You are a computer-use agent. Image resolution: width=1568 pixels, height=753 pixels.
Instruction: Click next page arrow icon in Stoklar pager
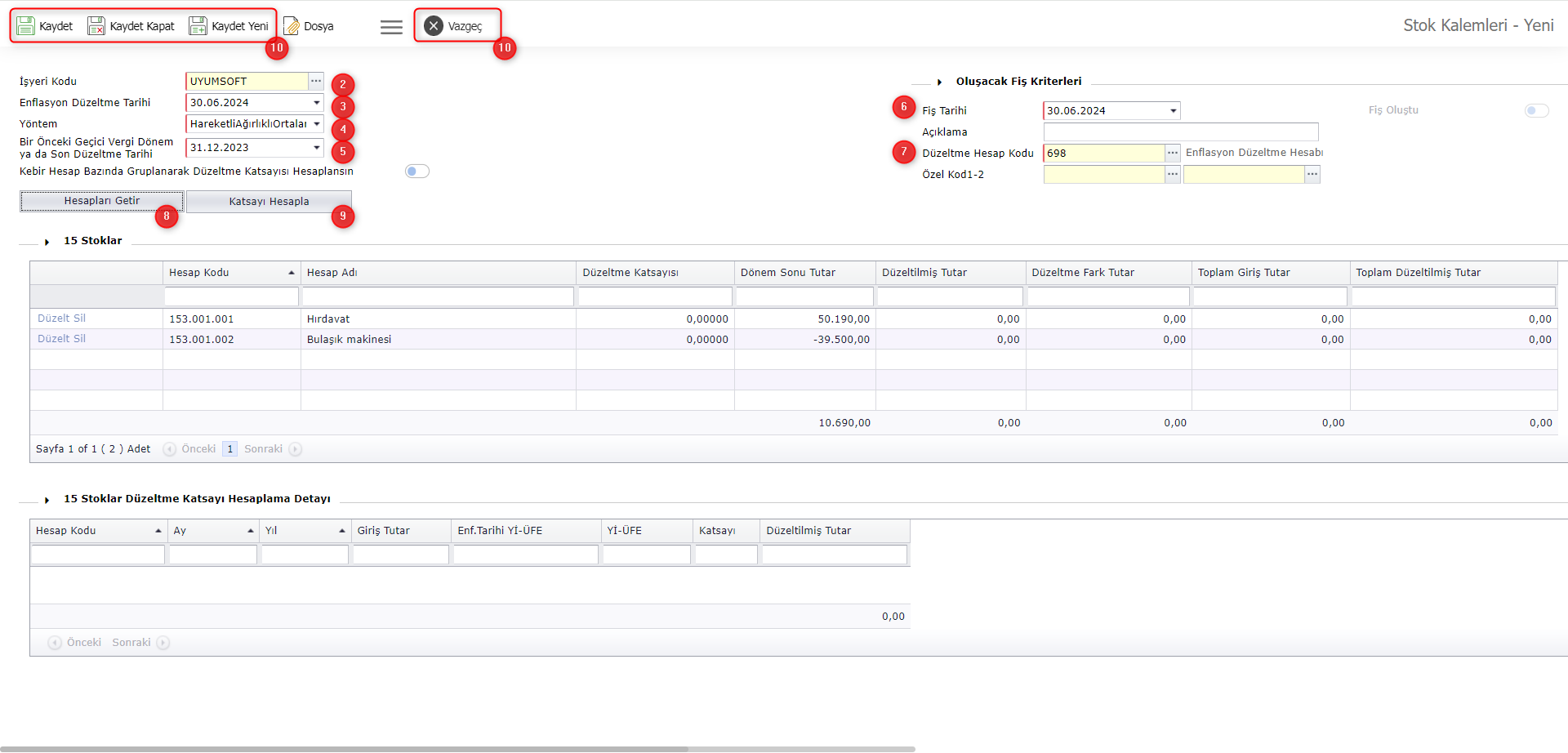coord(296,449)
